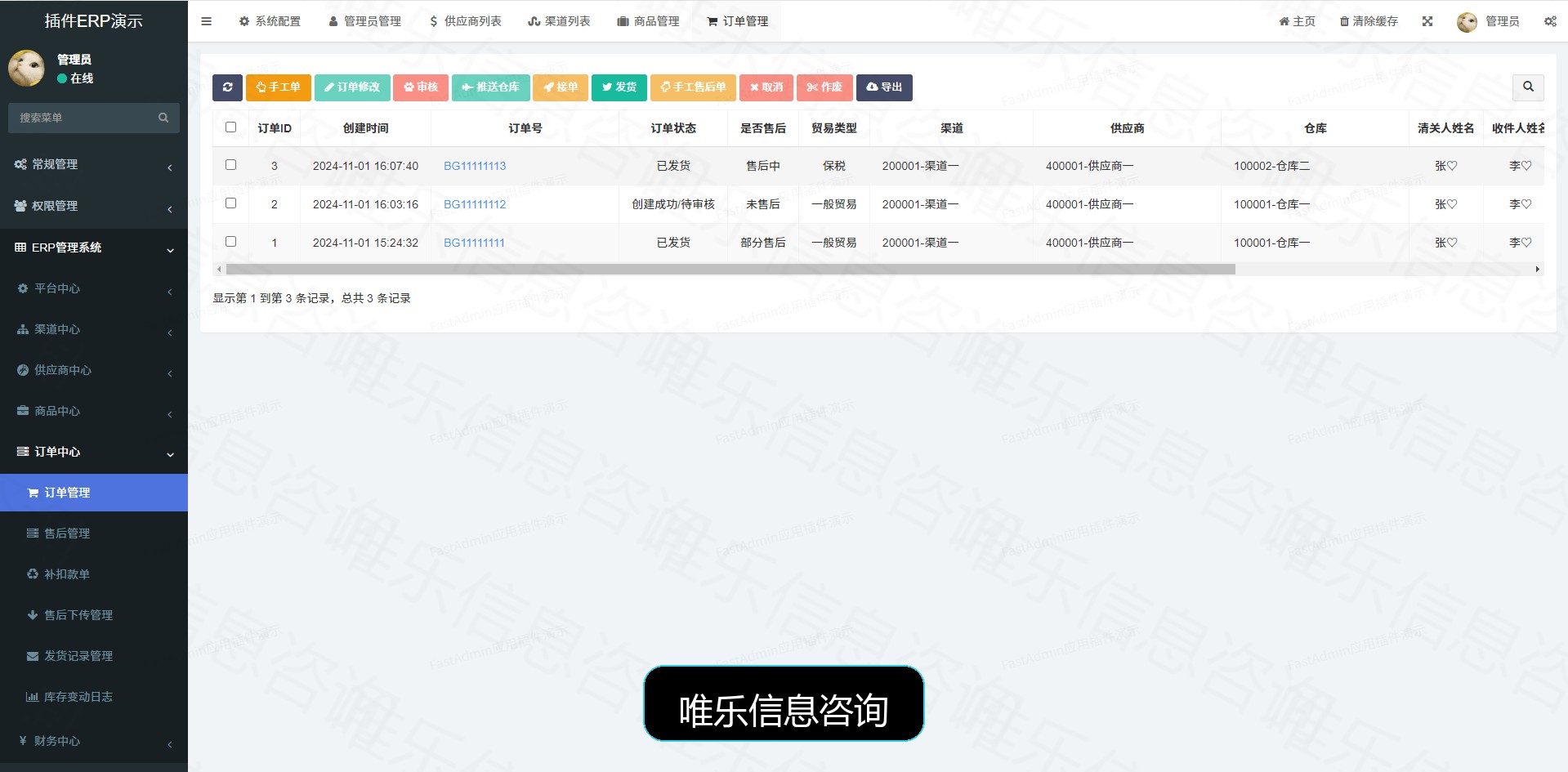Tick checkbox for order BG11111113
The height and width of the screenshot is (772, 1568).
pos(230,165)
